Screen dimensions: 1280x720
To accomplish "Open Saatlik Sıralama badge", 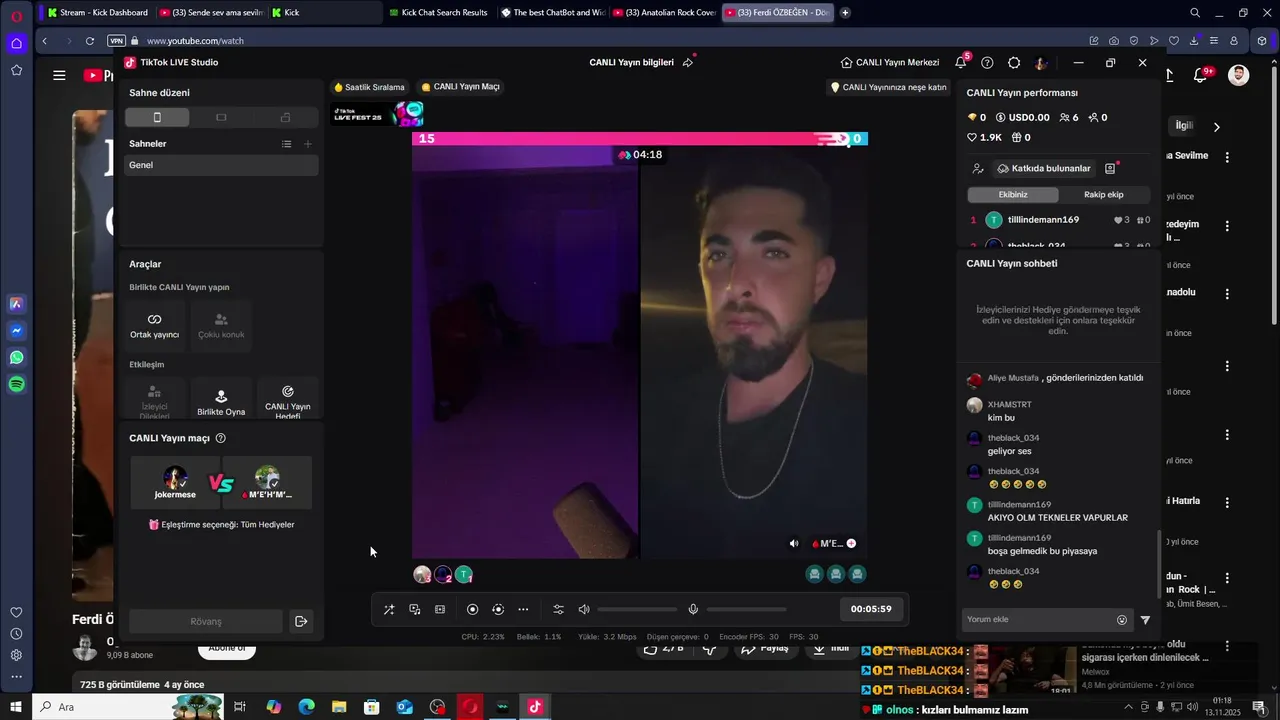I will pyautogui.click(x=369, y=87).
